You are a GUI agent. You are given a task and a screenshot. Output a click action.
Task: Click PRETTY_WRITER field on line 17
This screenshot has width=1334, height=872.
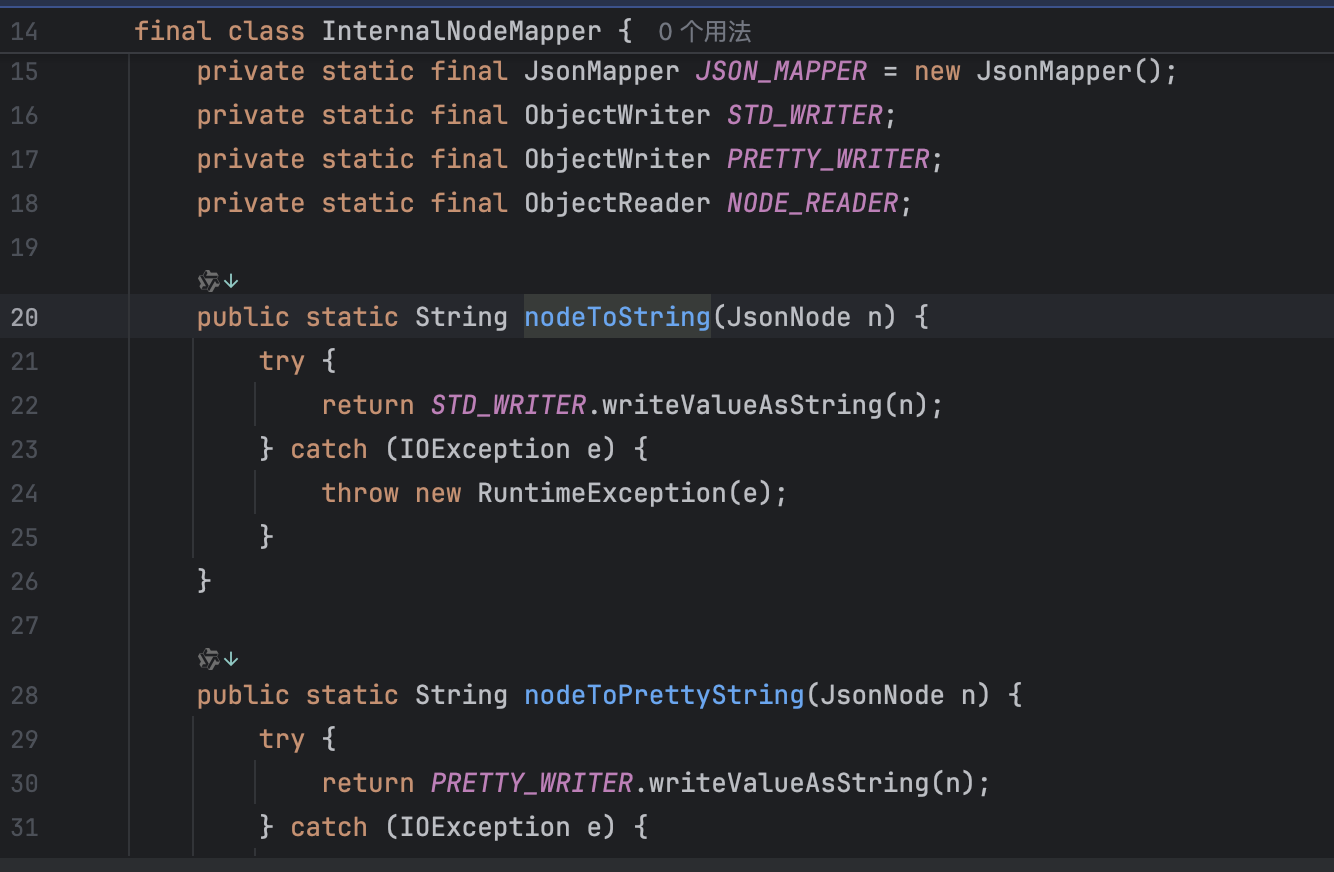pyautogui.click(x=828, y=160)
